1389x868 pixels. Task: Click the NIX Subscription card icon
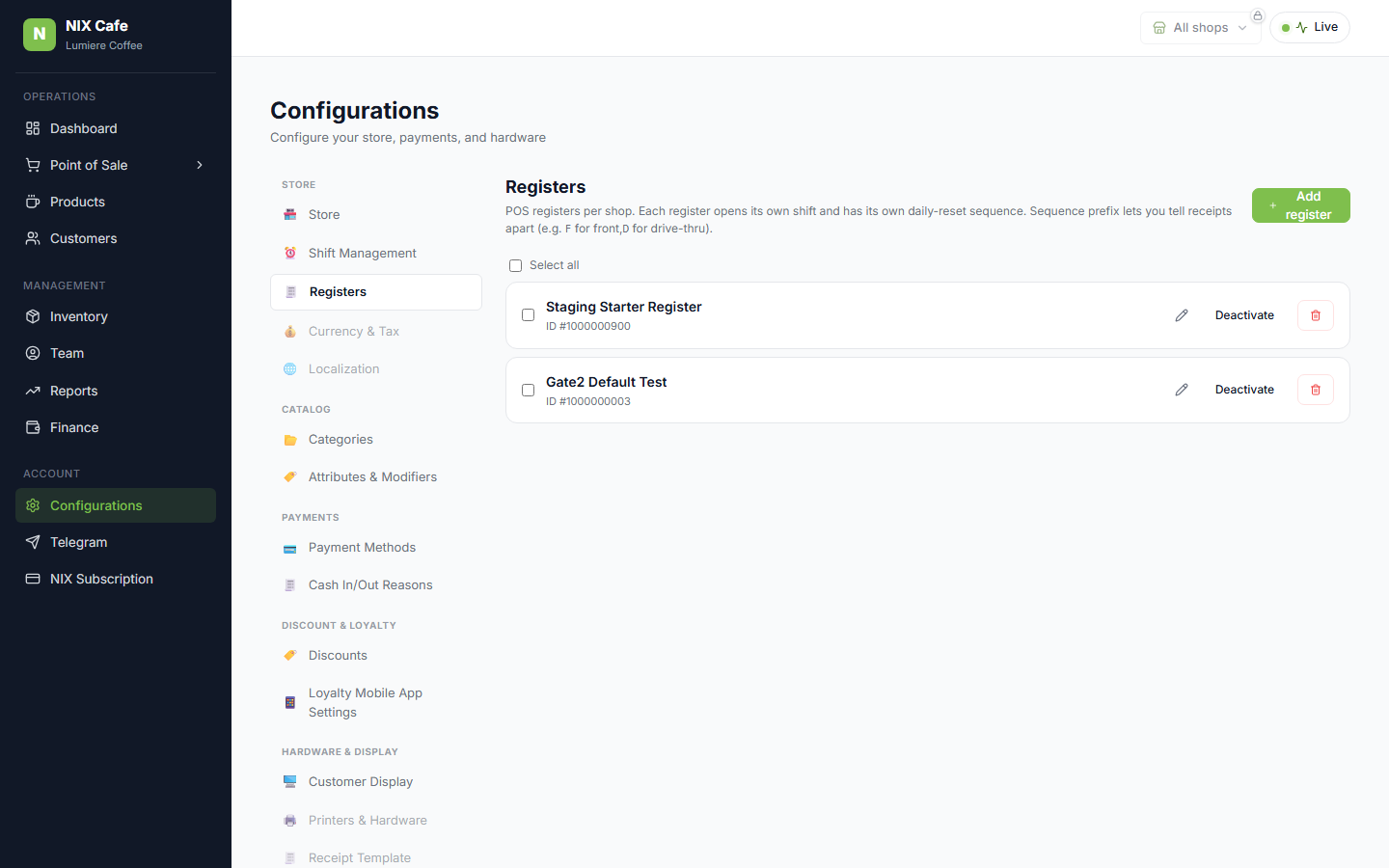pos(33,579)
